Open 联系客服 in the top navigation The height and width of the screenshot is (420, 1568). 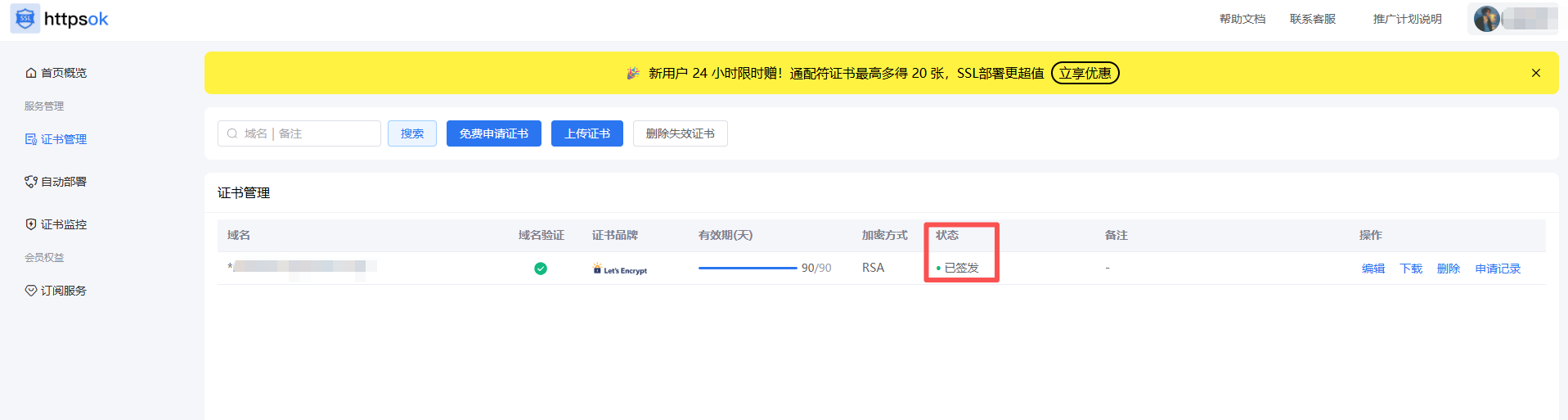[x=1312, y=19]
